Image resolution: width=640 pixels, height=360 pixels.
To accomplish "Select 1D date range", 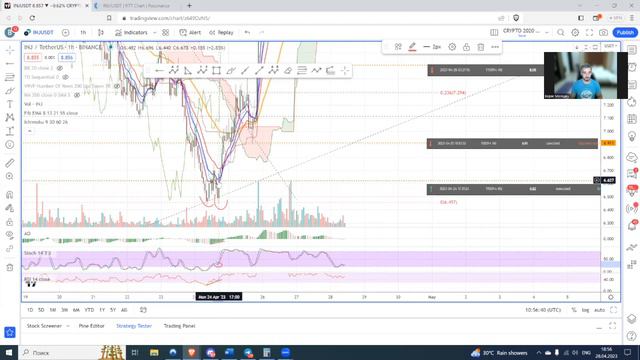I will (x=30, y=310).
